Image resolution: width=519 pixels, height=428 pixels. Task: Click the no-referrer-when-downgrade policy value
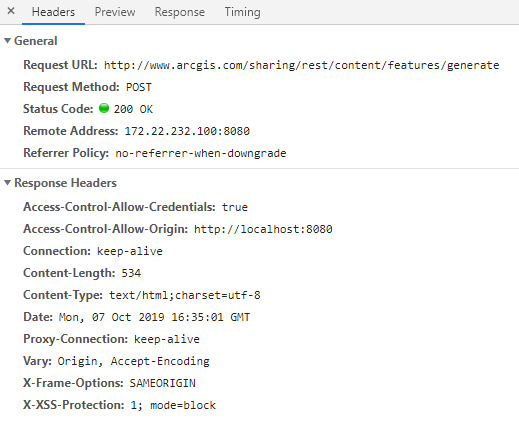point(201,153)
